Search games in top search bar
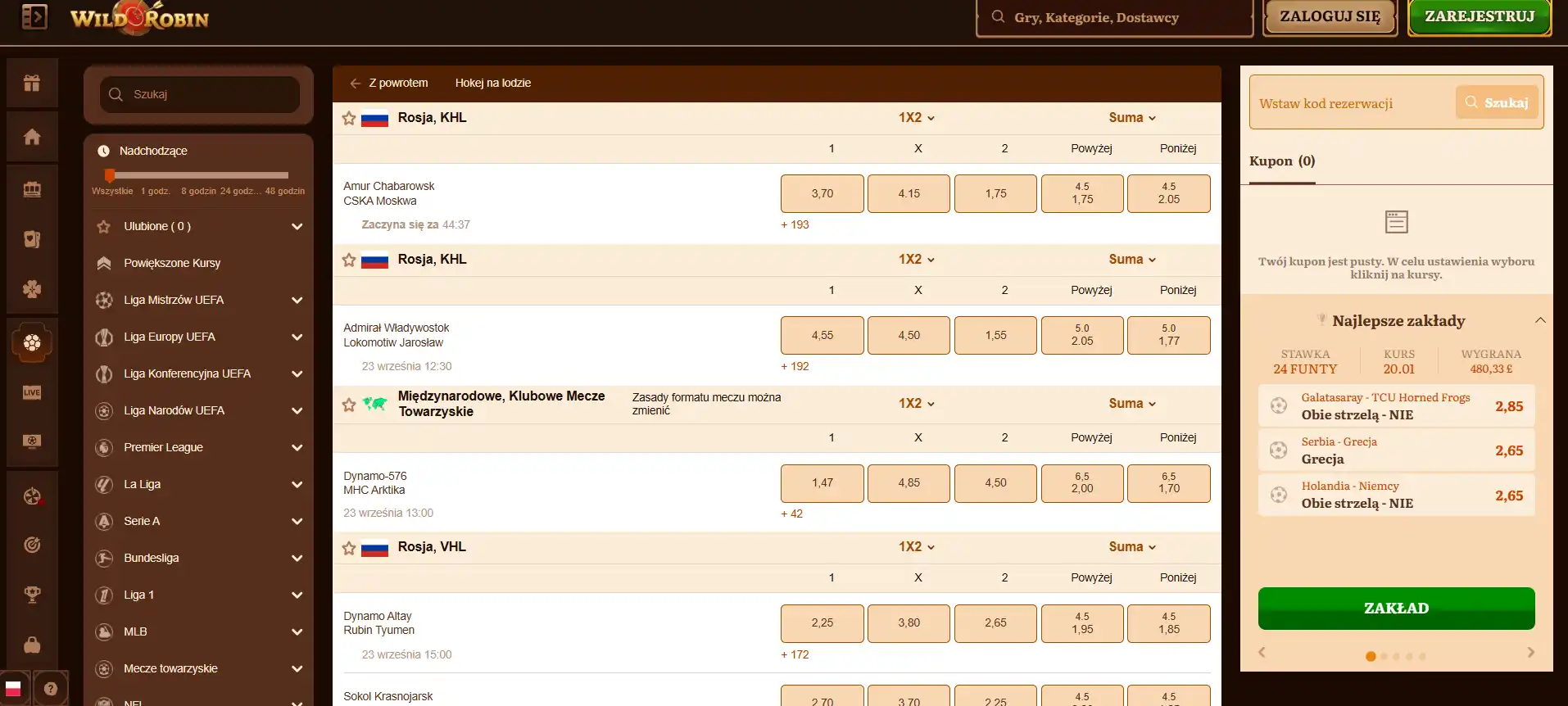The width and height of the screenshot is (1568, 706). [x=1114, y=17]
